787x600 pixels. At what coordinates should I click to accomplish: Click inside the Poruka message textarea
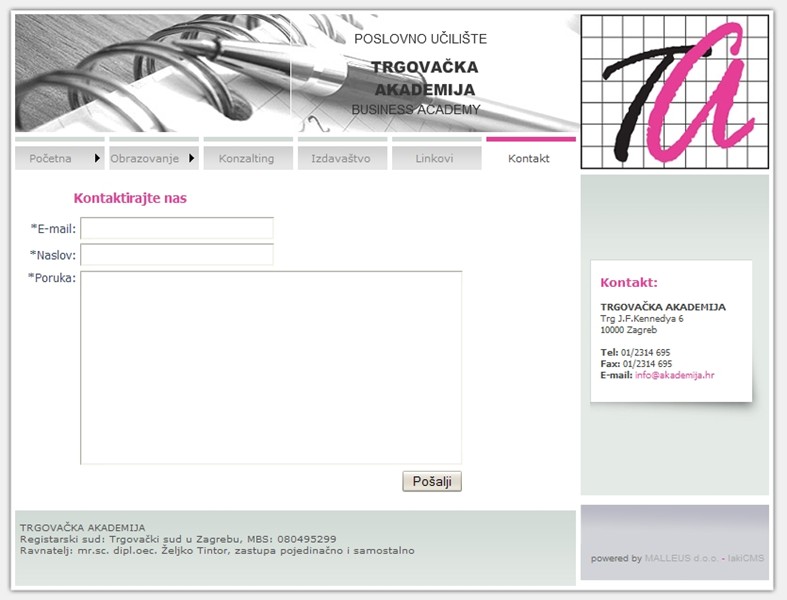[271, 368]
